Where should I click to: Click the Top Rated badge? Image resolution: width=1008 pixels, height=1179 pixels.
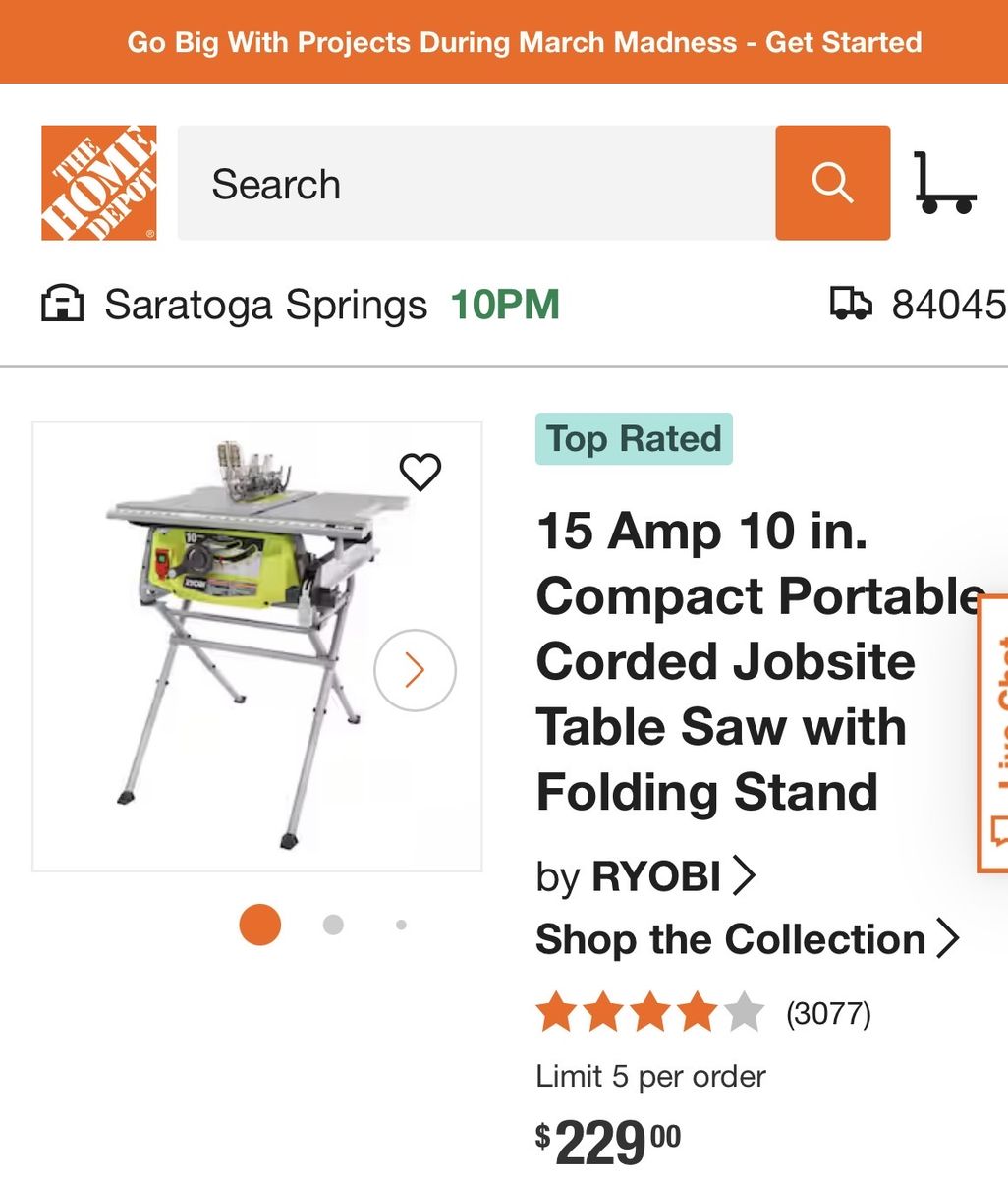(x=634, y=438)
